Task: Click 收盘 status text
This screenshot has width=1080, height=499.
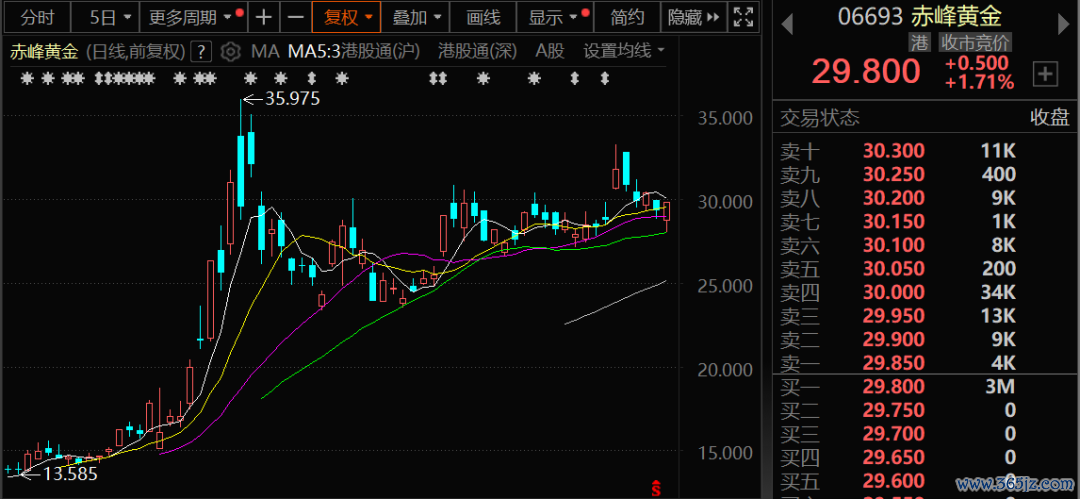Action: pos(1050,118)
